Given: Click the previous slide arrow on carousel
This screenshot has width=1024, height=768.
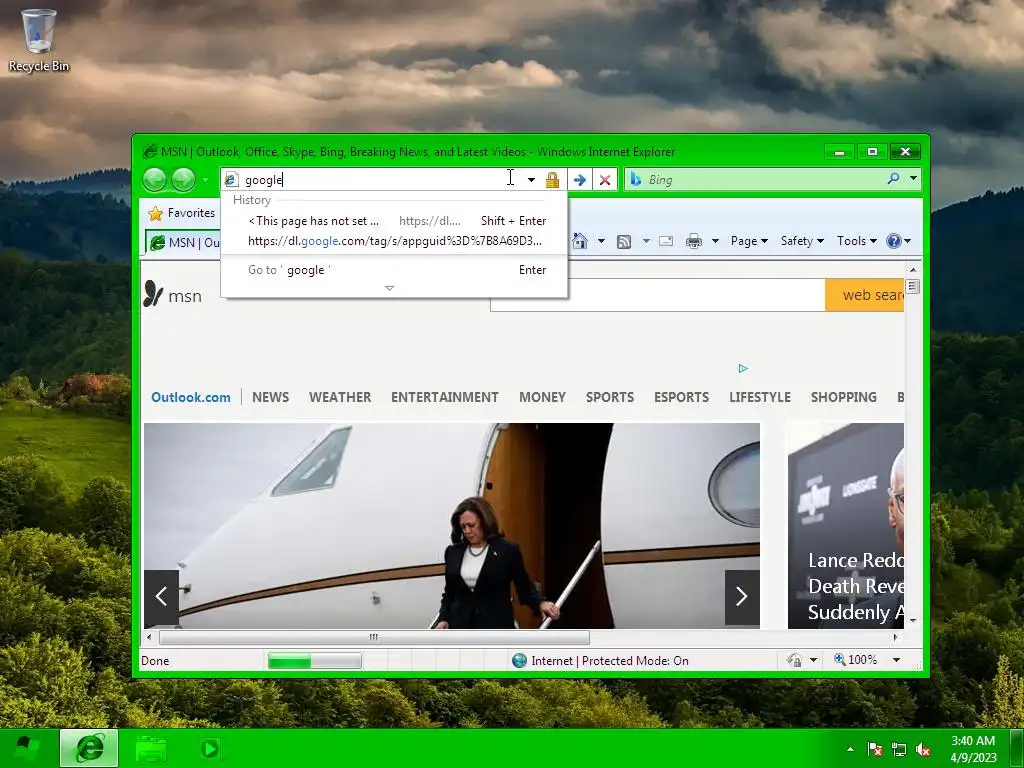Looking at the screenshot, I should pyautogui.click(x=161, y=597).
